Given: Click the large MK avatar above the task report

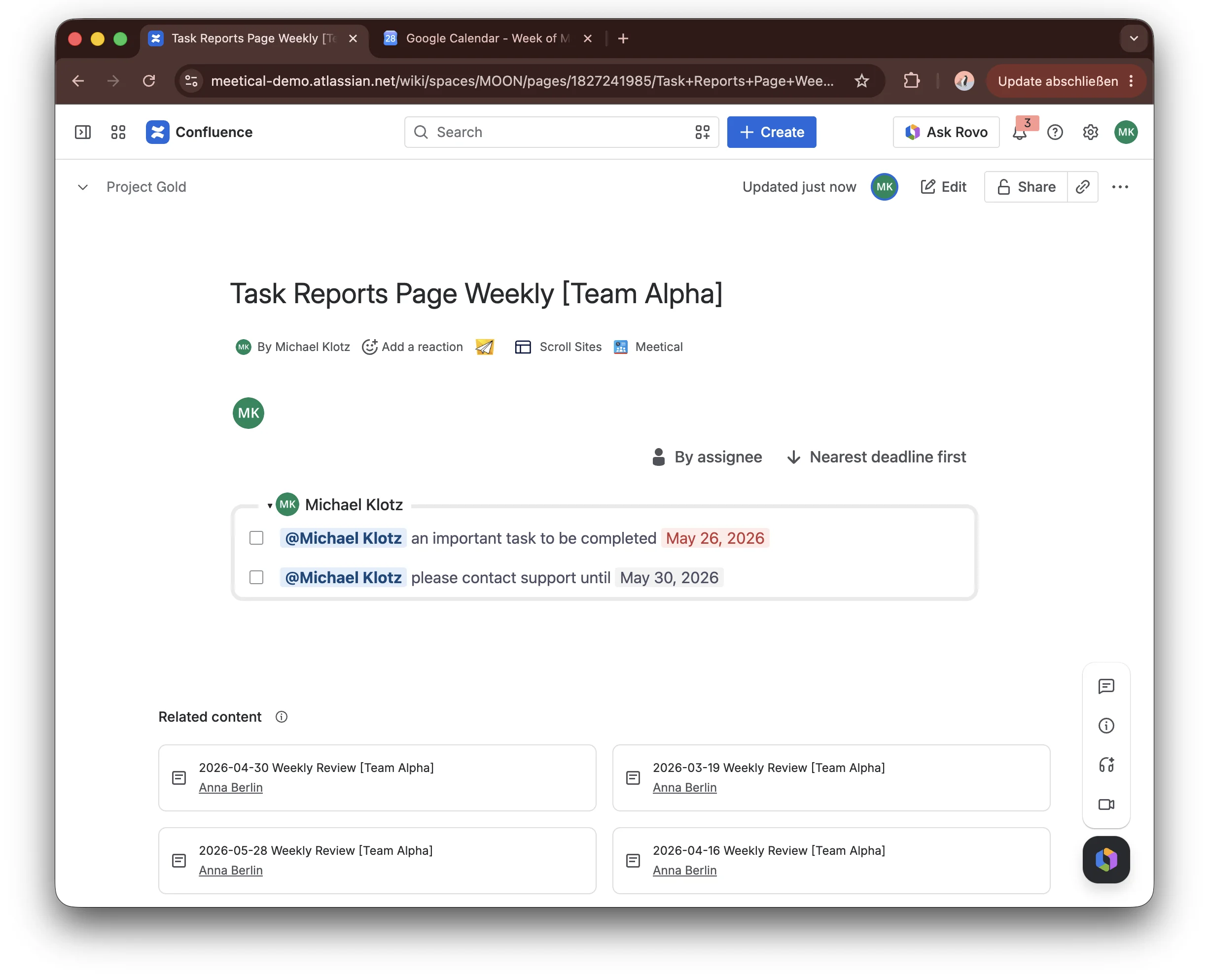Looking at the screenshot, I should (249, 413).
